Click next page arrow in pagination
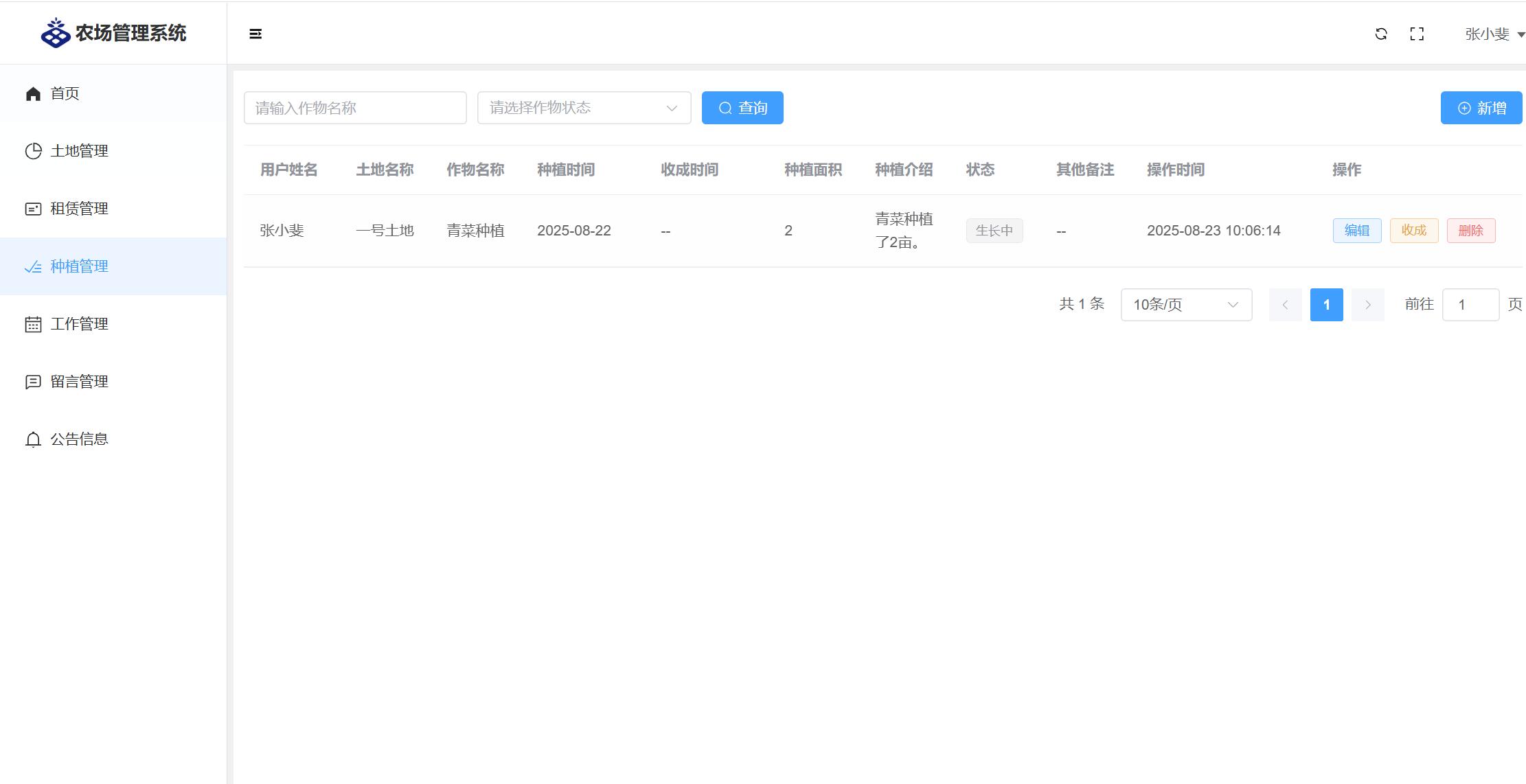This screenshot has width=1526, height=784. 1367,305
